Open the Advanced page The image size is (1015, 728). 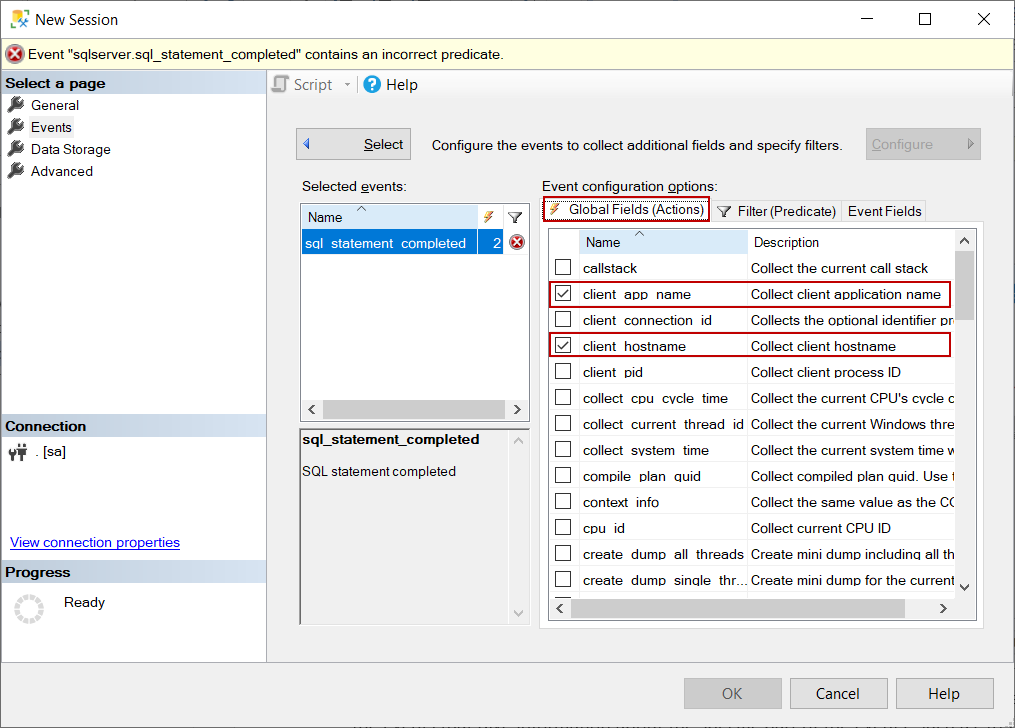(x=61, y=171)
